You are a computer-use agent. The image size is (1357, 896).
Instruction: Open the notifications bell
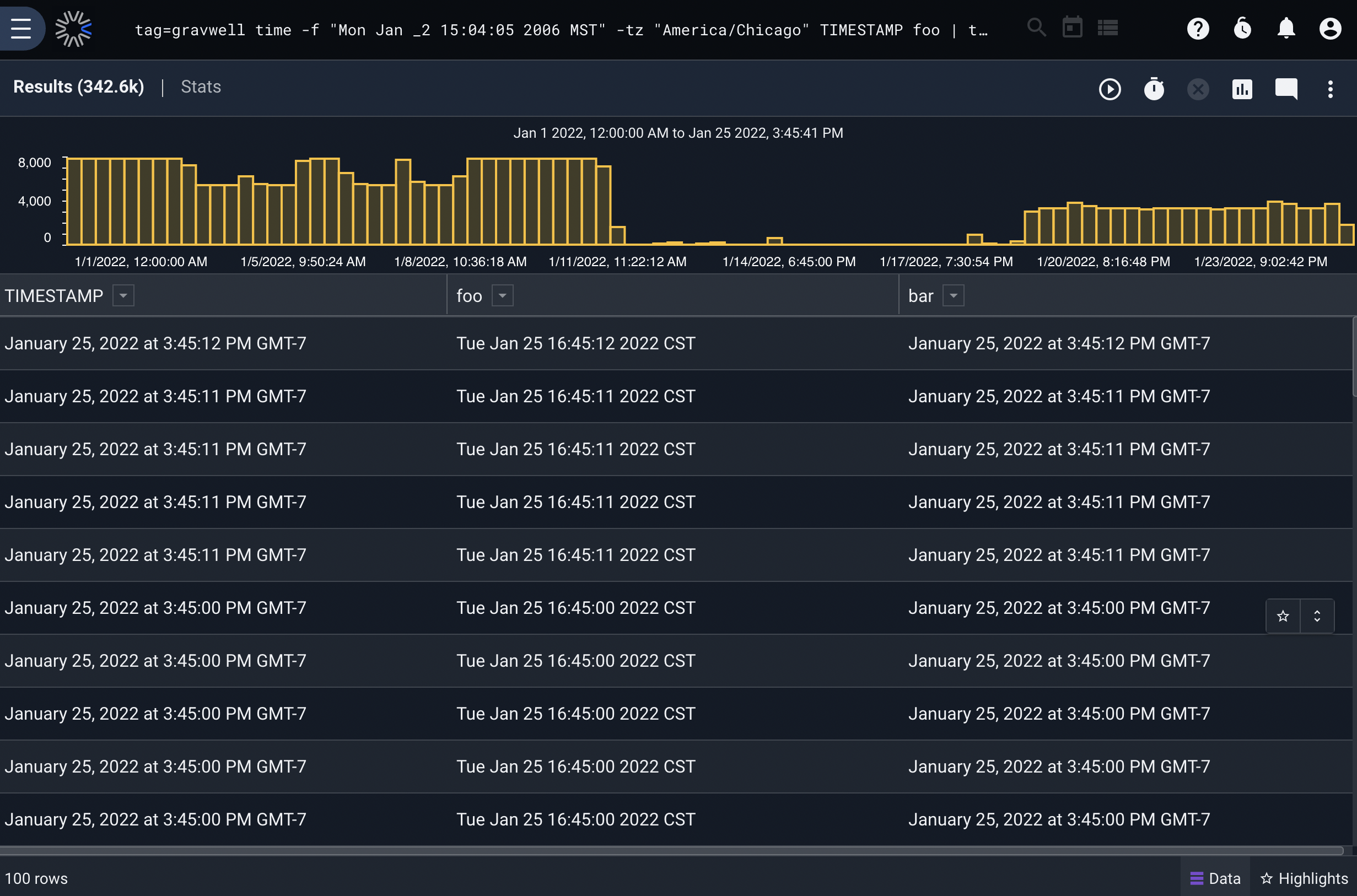1286,29
